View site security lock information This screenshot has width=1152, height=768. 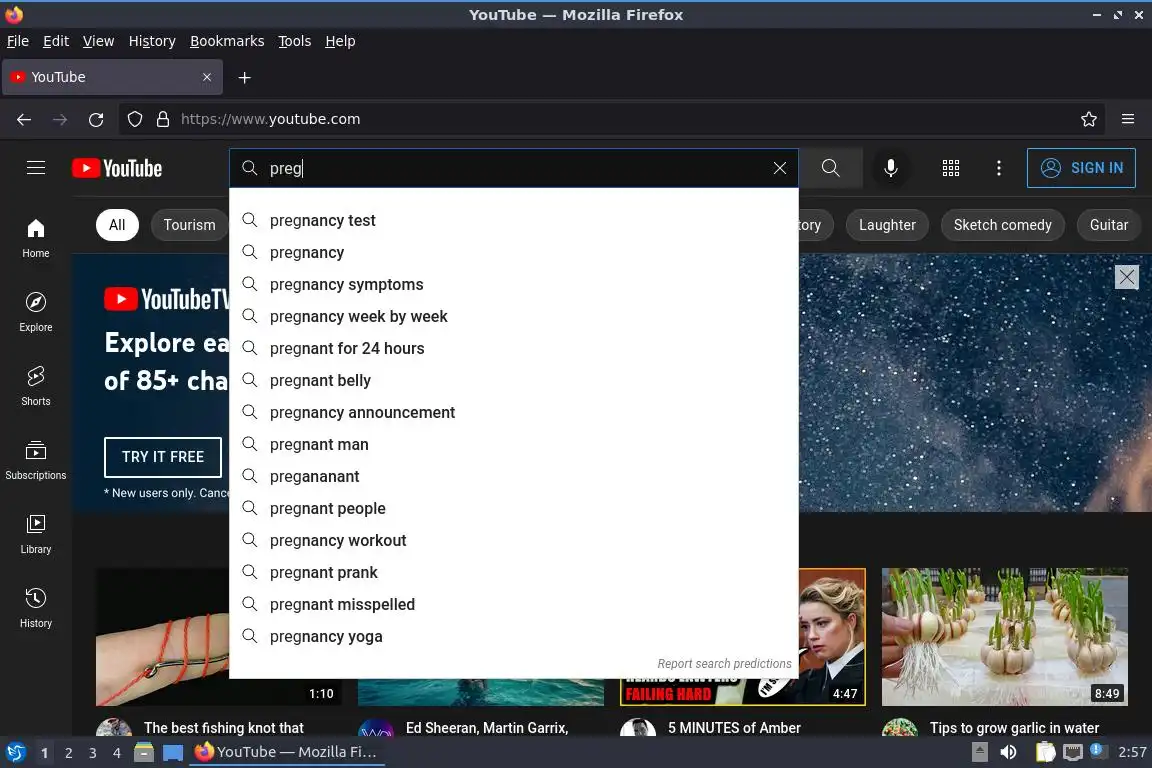point(163,119)
